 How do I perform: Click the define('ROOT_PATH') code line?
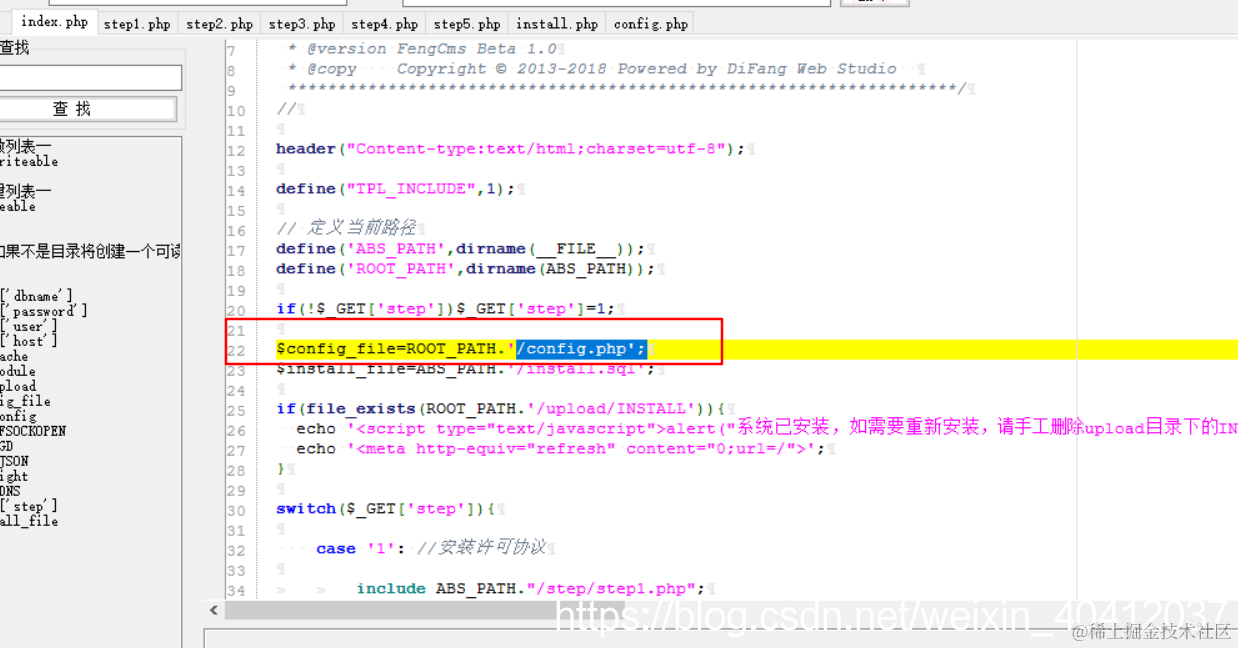coord(465,269)
